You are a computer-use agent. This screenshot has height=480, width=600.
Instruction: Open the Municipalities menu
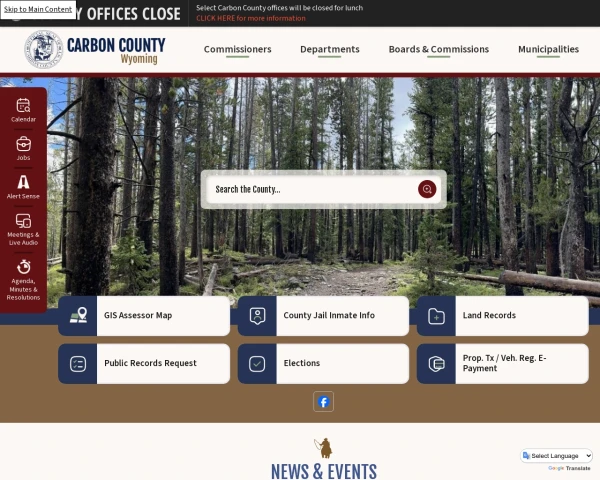tap(548, 49)
